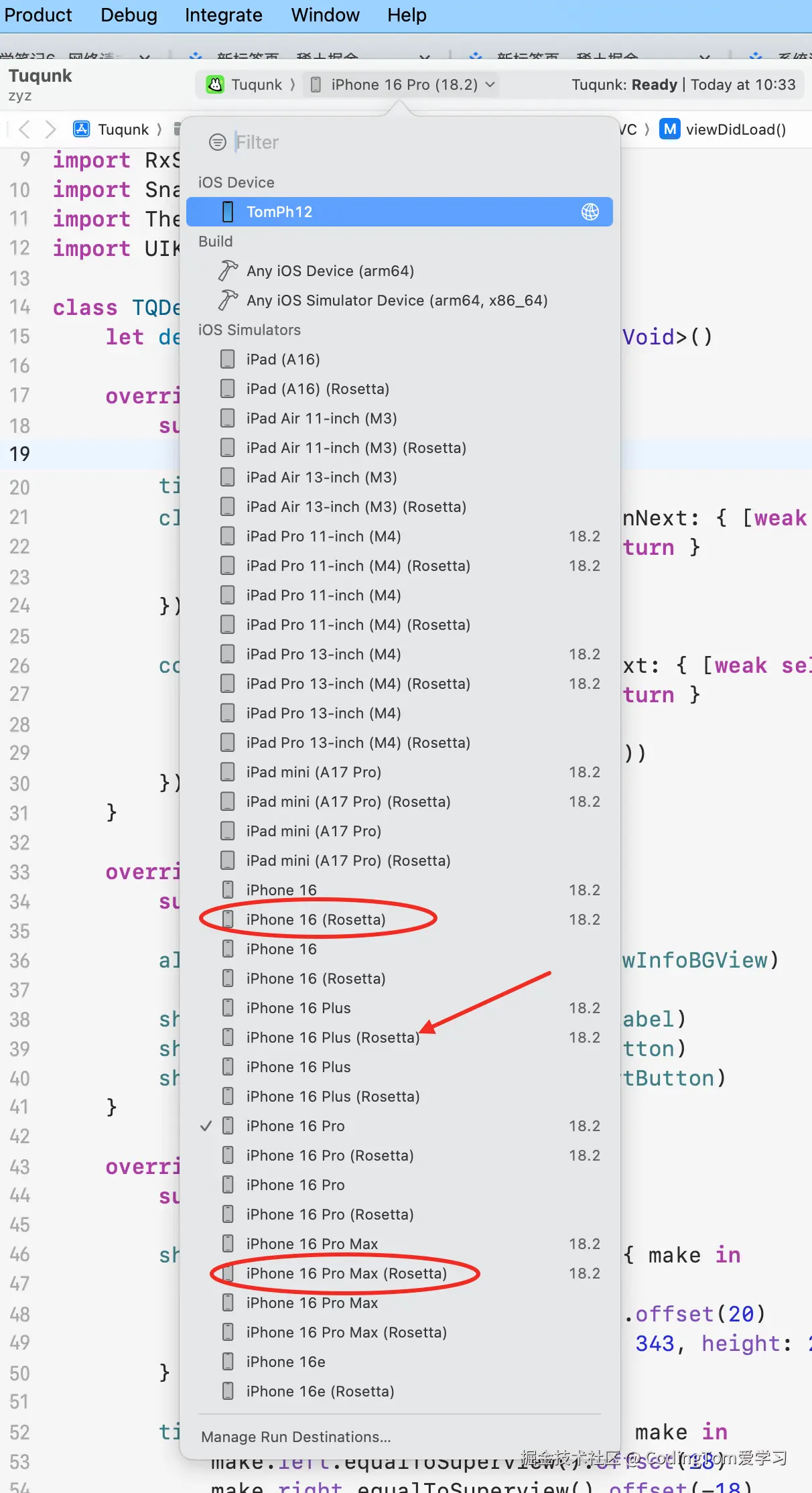
Task: Click the filter options icon
Action: 217,142
